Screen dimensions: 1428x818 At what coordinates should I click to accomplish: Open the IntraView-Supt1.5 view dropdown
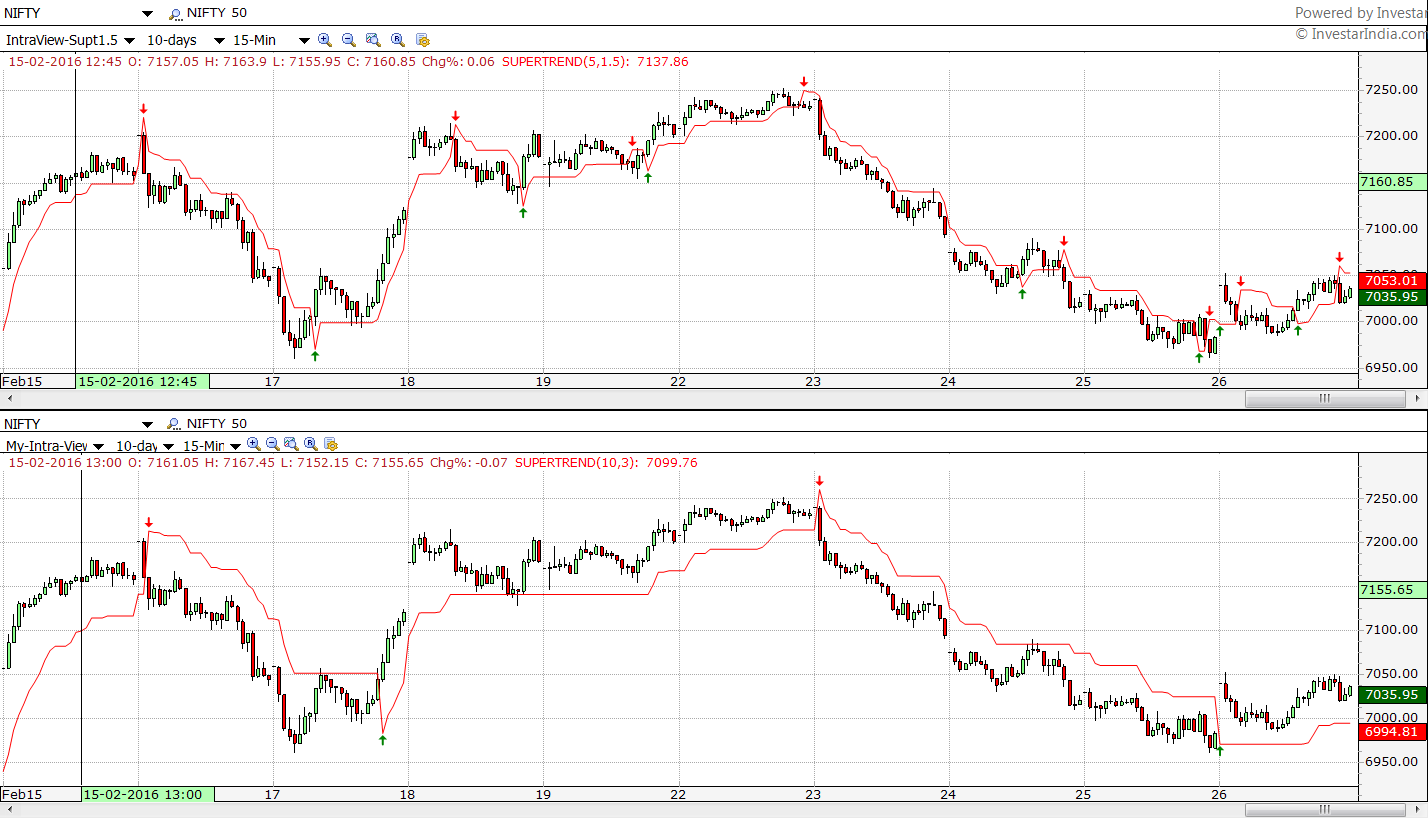[x=127, y=40]
